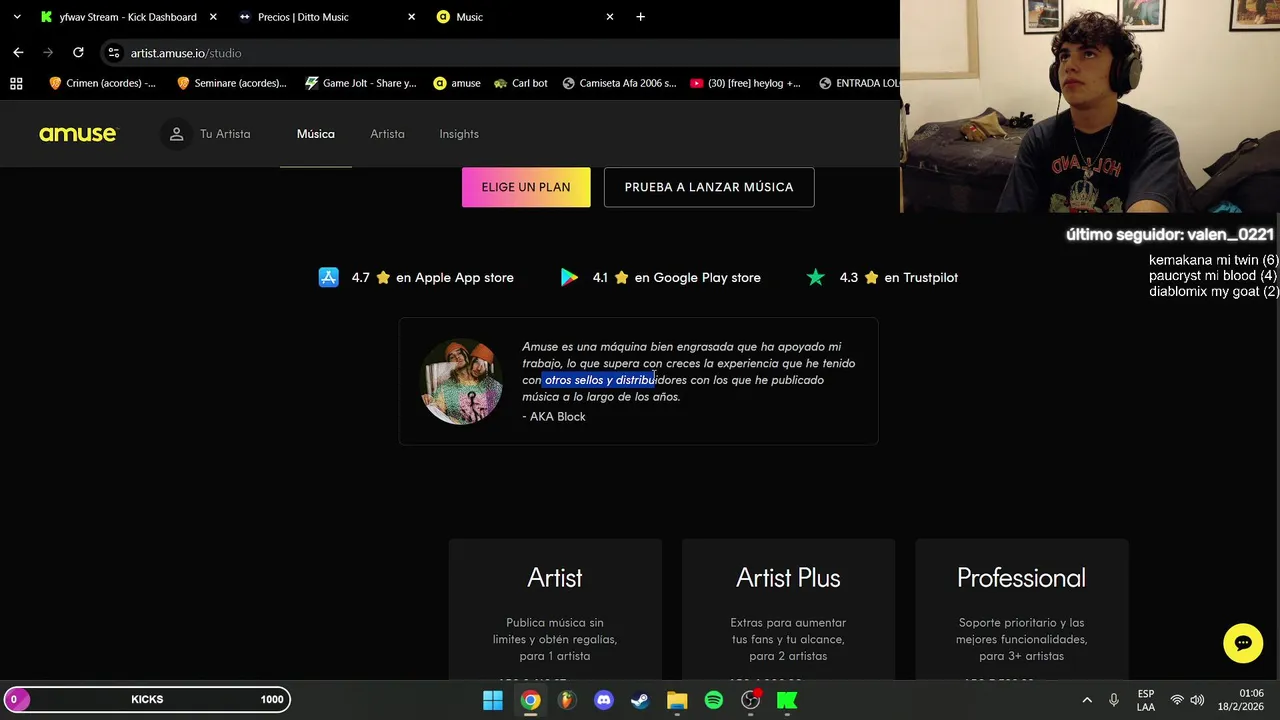This screenshot has width=1280, height=720.
Task: Click the 4.7 en Apple App store rating
Action: click(432, 277)
